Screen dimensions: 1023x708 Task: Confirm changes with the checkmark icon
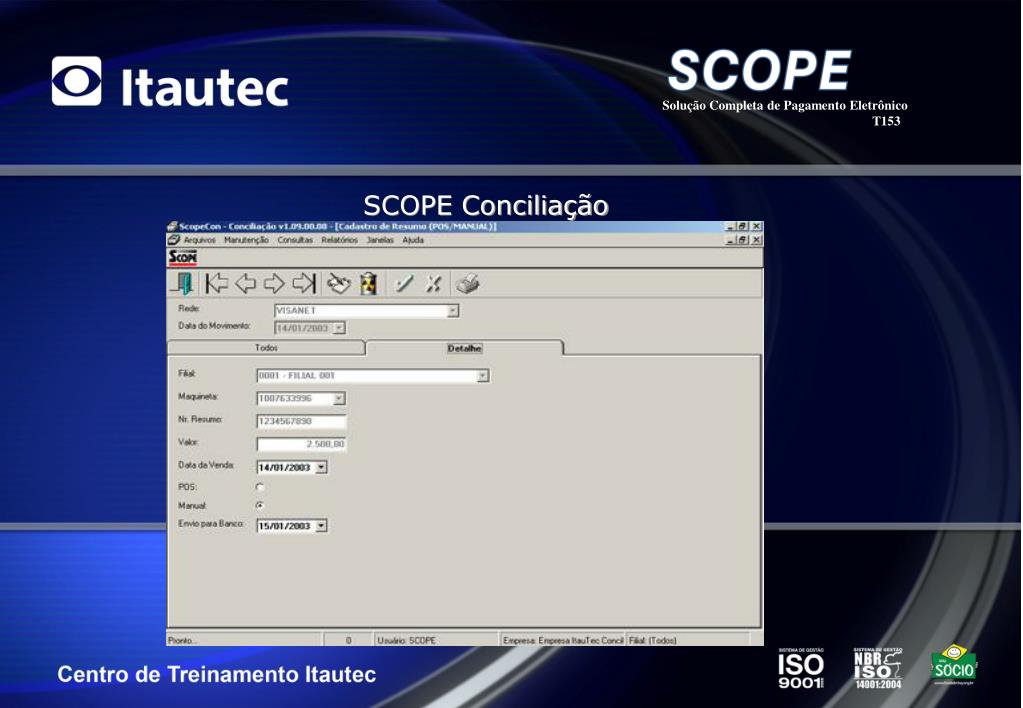pos(404,284)
